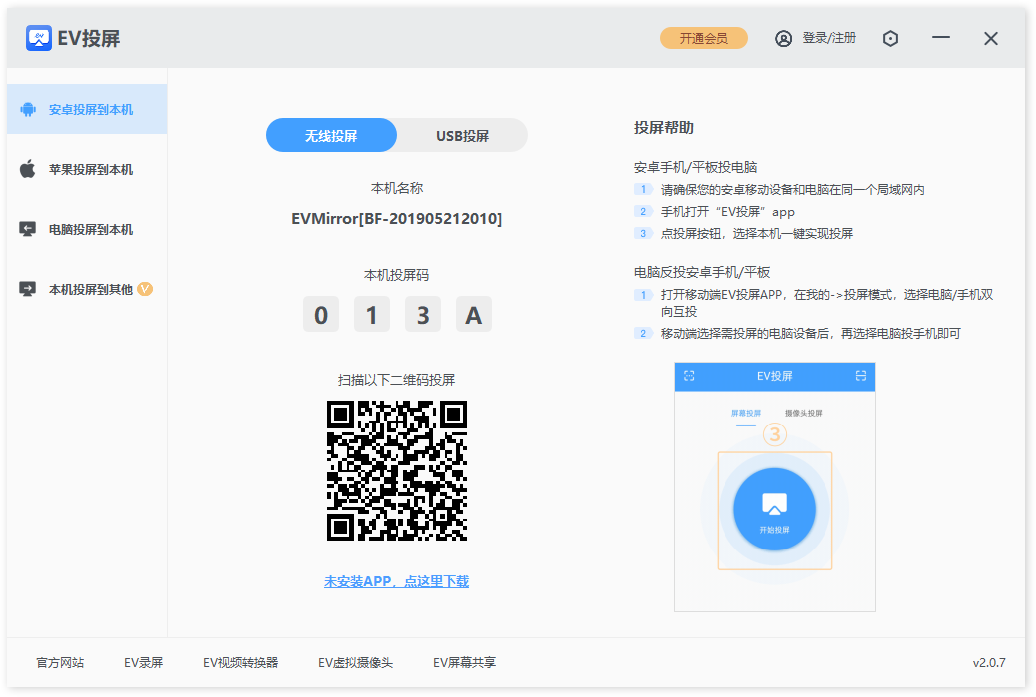The height and width of the screenshot is (697, 1036).
Task: Open EV录屏 from the footer
Action: pyautogui.click(x=143, y=662)
